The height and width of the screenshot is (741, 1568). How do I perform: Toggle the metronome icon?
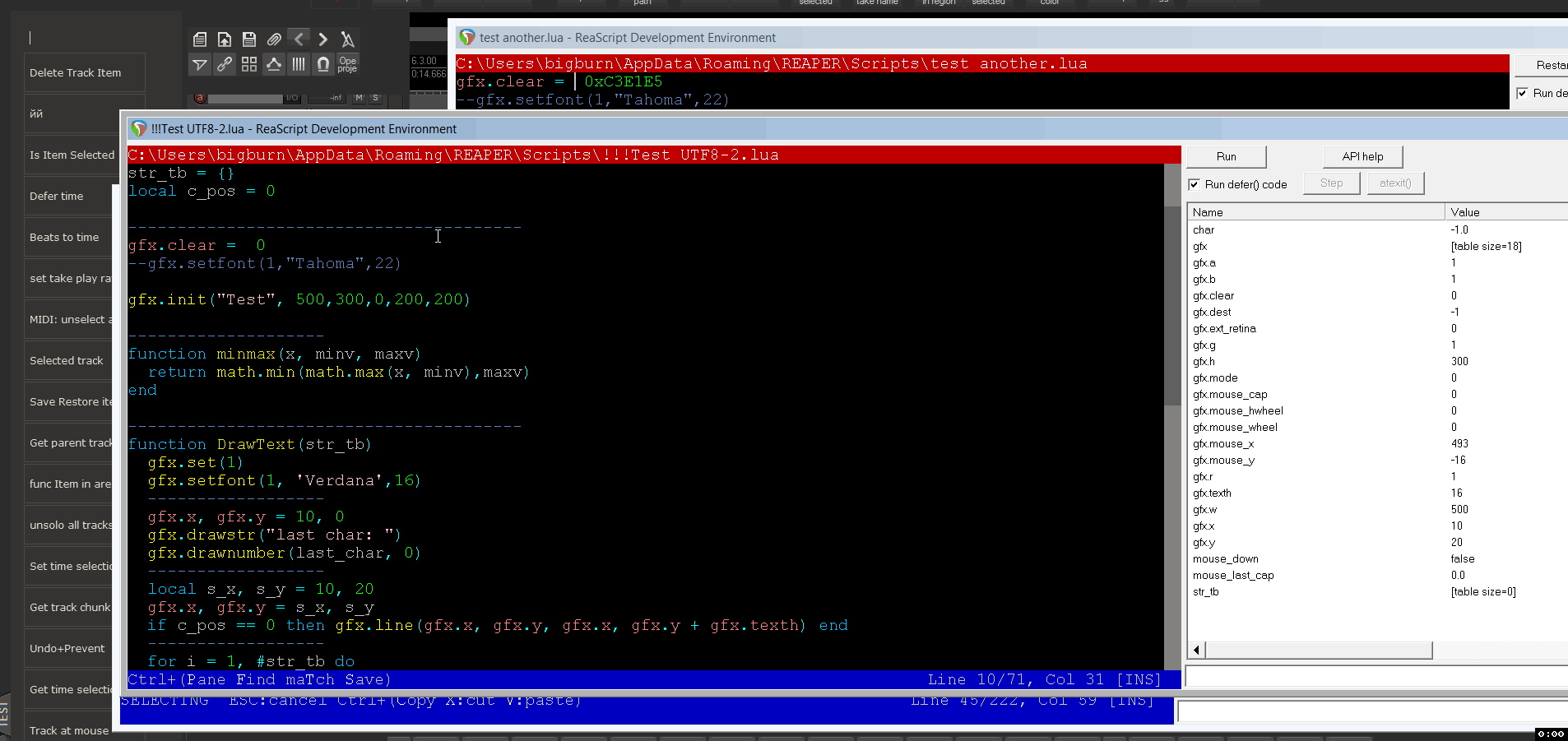pyautogui.click(x=348, y=39)
